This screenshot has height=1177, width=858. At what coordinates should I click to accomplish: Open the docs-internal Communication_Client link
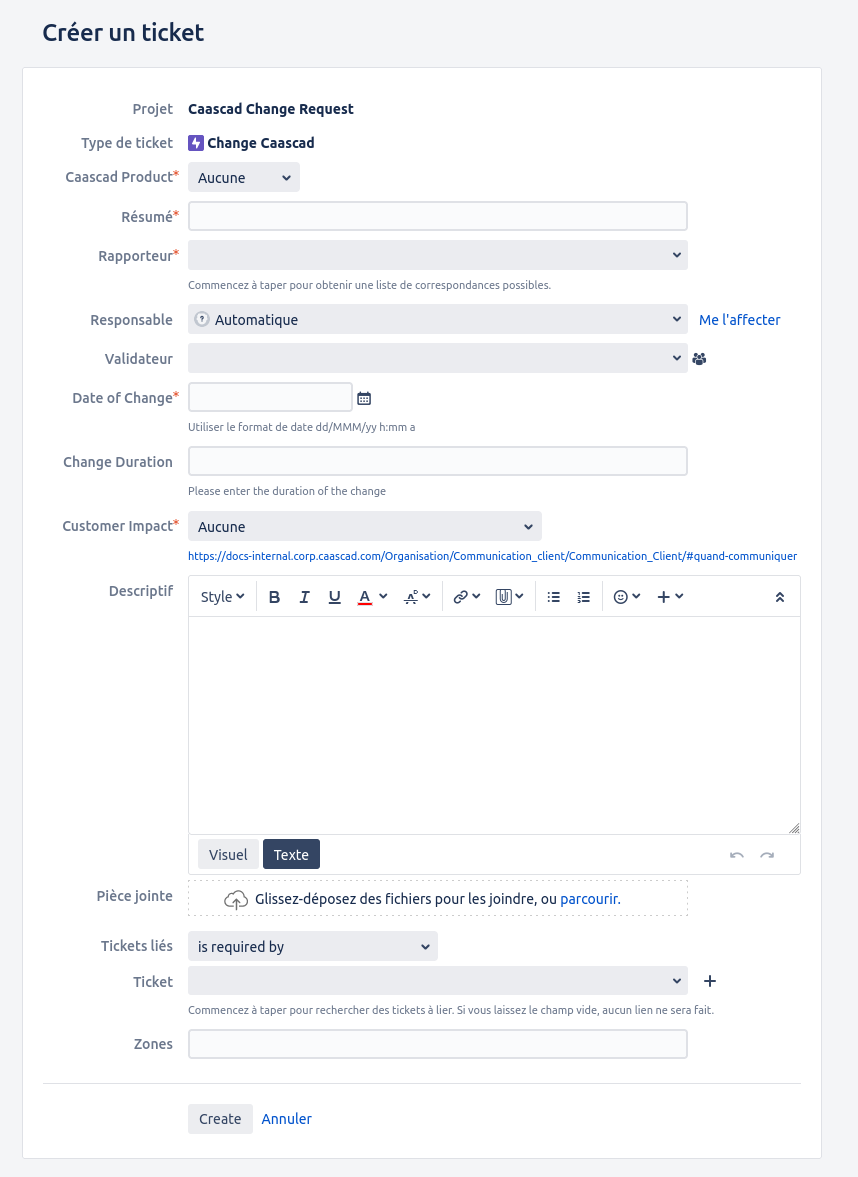pyautogui.click(x=492, y=556)
